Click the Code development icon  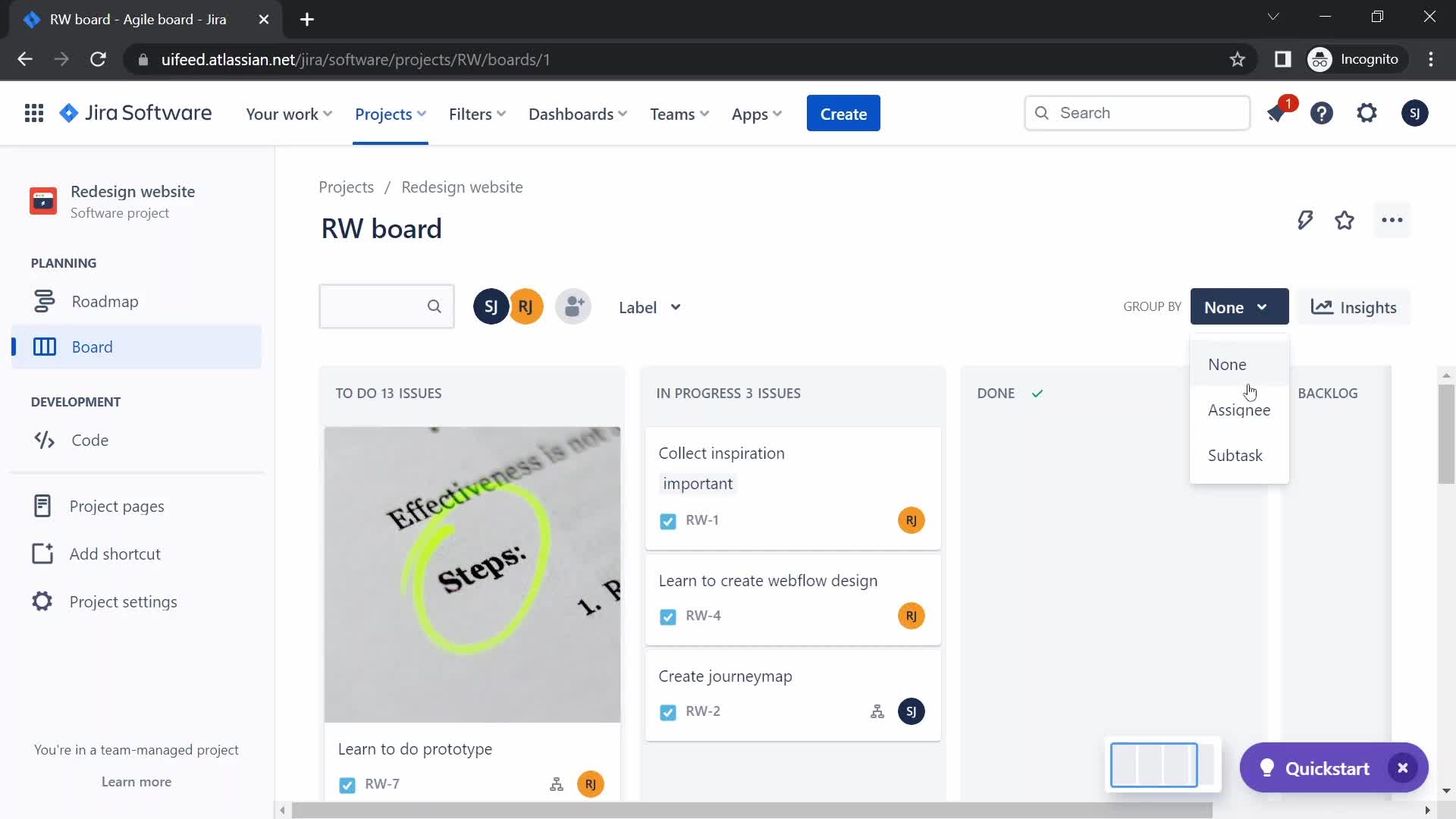[44, 440]
